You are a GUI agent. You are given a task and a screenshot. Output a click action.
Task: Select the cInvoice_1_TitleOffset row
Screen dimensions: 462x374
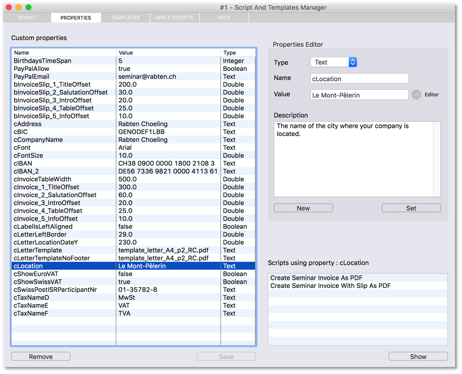(x=133, y=187)
